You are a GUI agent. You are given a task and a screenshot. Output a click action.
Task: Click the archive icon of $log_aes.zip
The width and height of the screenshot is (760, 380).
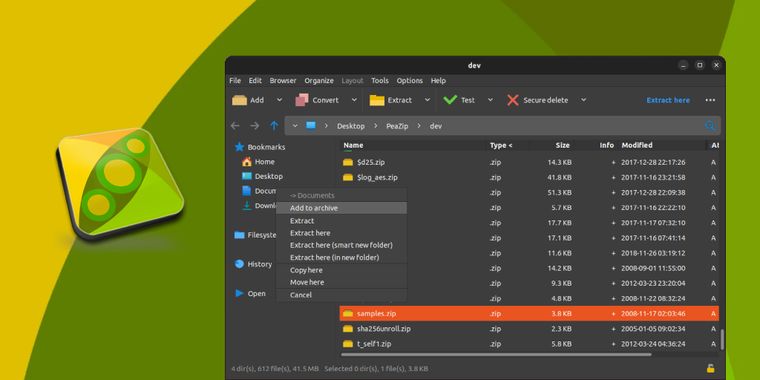pyautogui.click(x=348, y=177)
